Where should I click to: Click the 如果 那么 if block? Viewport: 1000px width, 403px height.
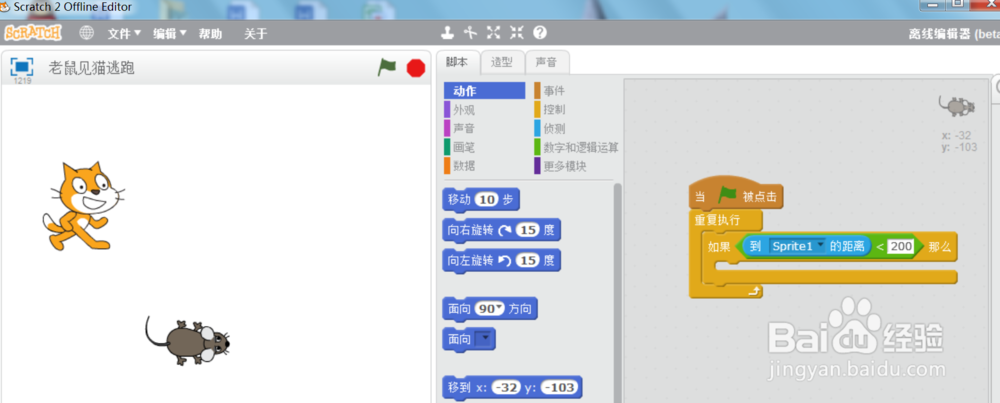click(717, 247)
